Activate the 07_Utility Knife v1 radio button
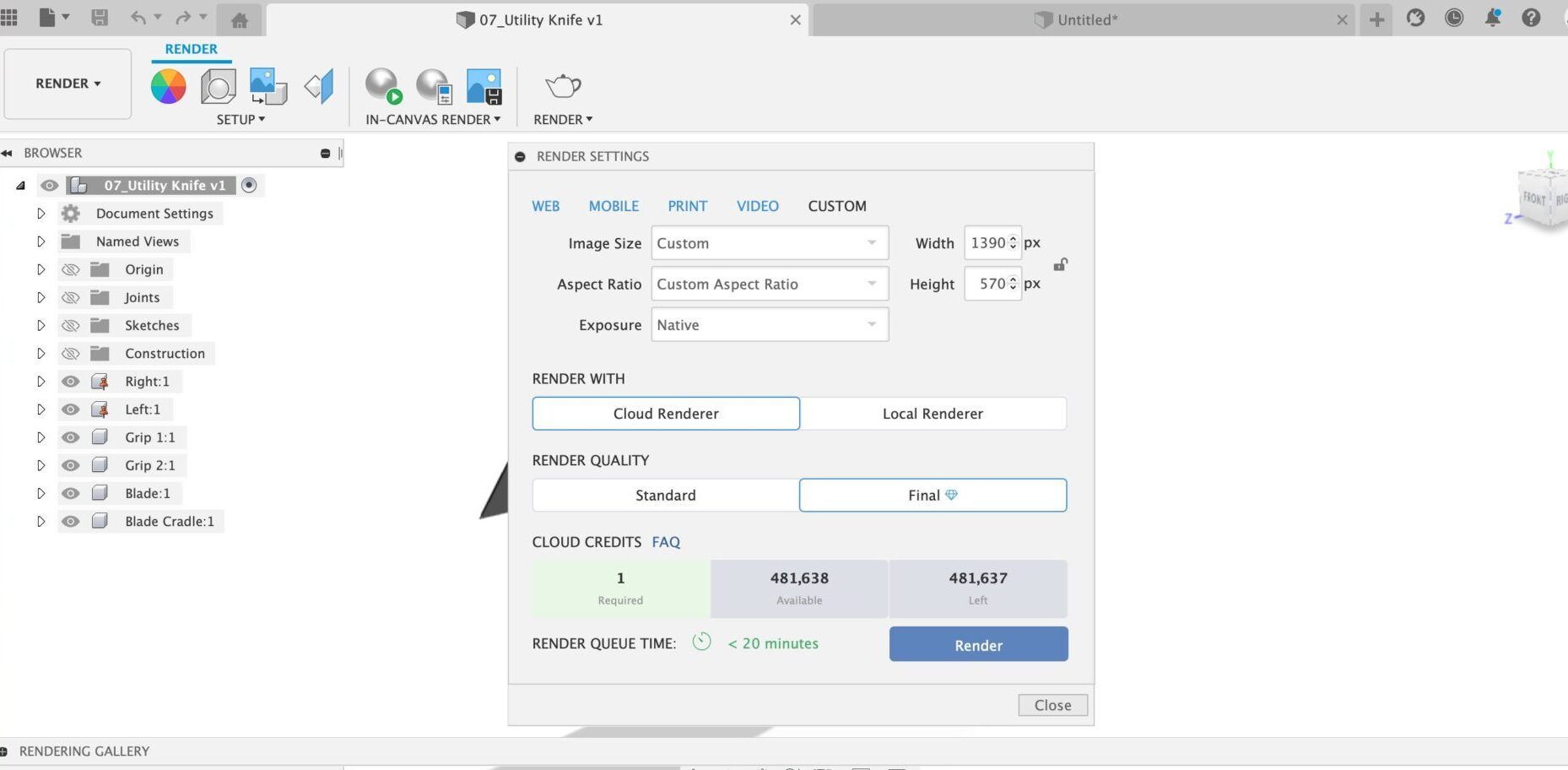Viewport: 1568px width, 770px height. coord(249,185)
